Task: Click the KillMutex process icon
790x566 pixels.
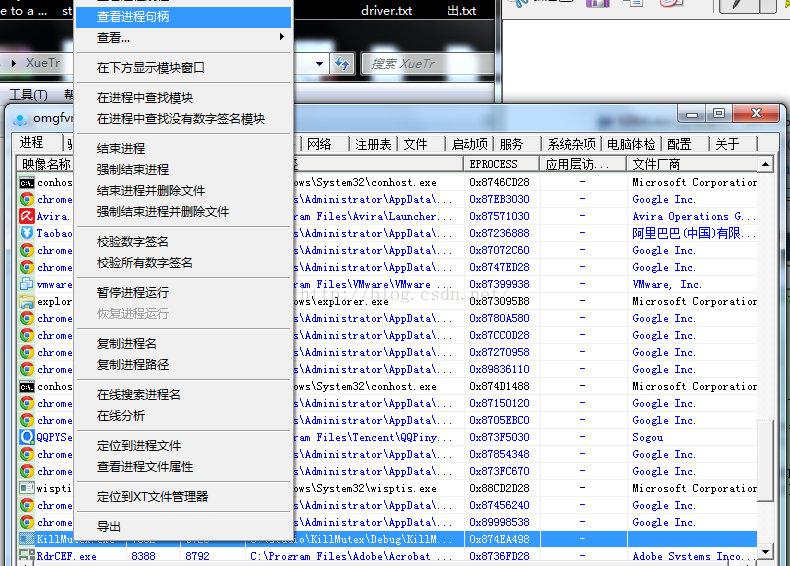Action: click(26, 539)
